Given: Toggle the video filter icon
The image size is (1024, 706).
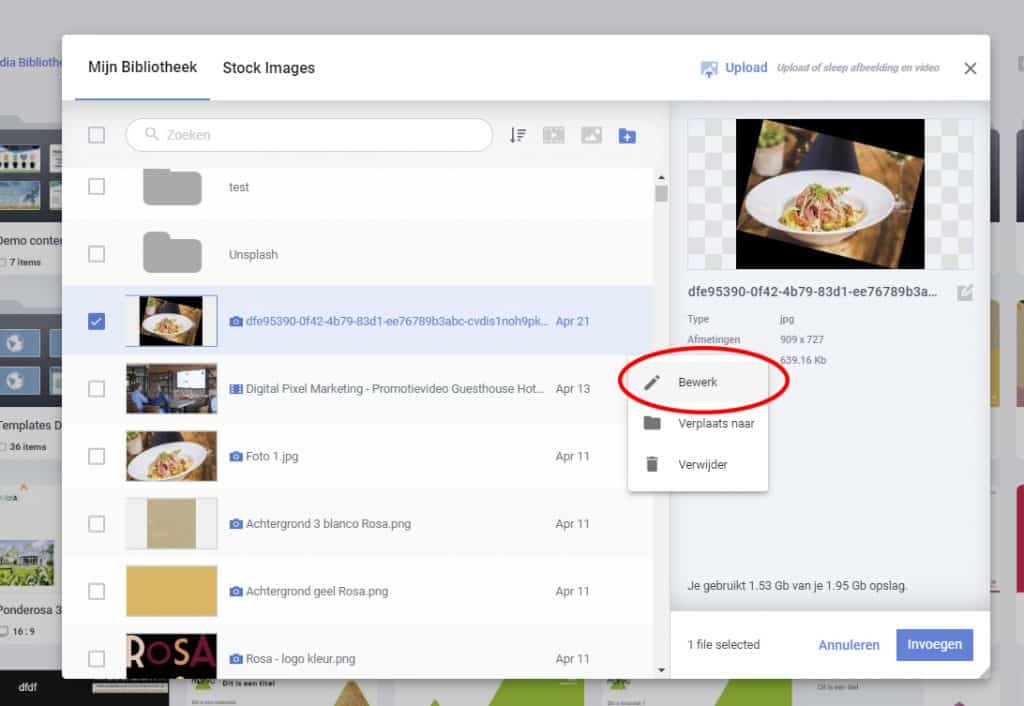Looking at the screenshot, I should click(554, 135).
